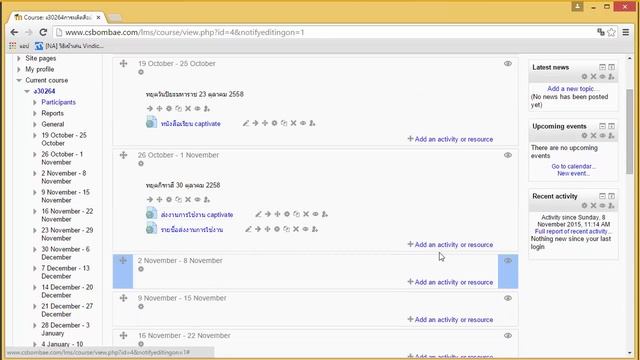Open settings gear for captivate resource in 19 October section
The height and width of the screenshot is (360, 640).
(274, 123)
